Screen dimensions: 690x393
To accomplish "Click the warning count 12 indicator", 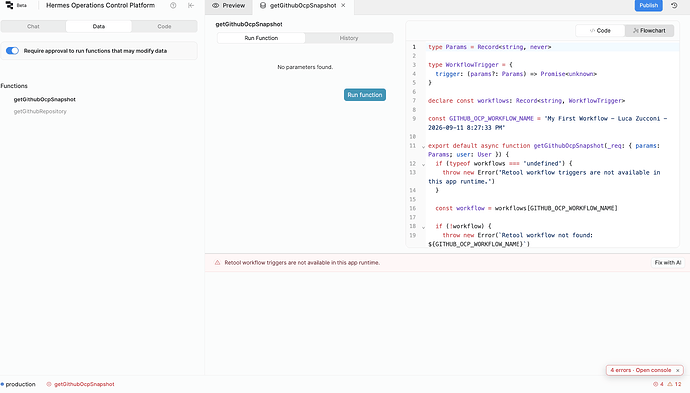I will 675,384.
